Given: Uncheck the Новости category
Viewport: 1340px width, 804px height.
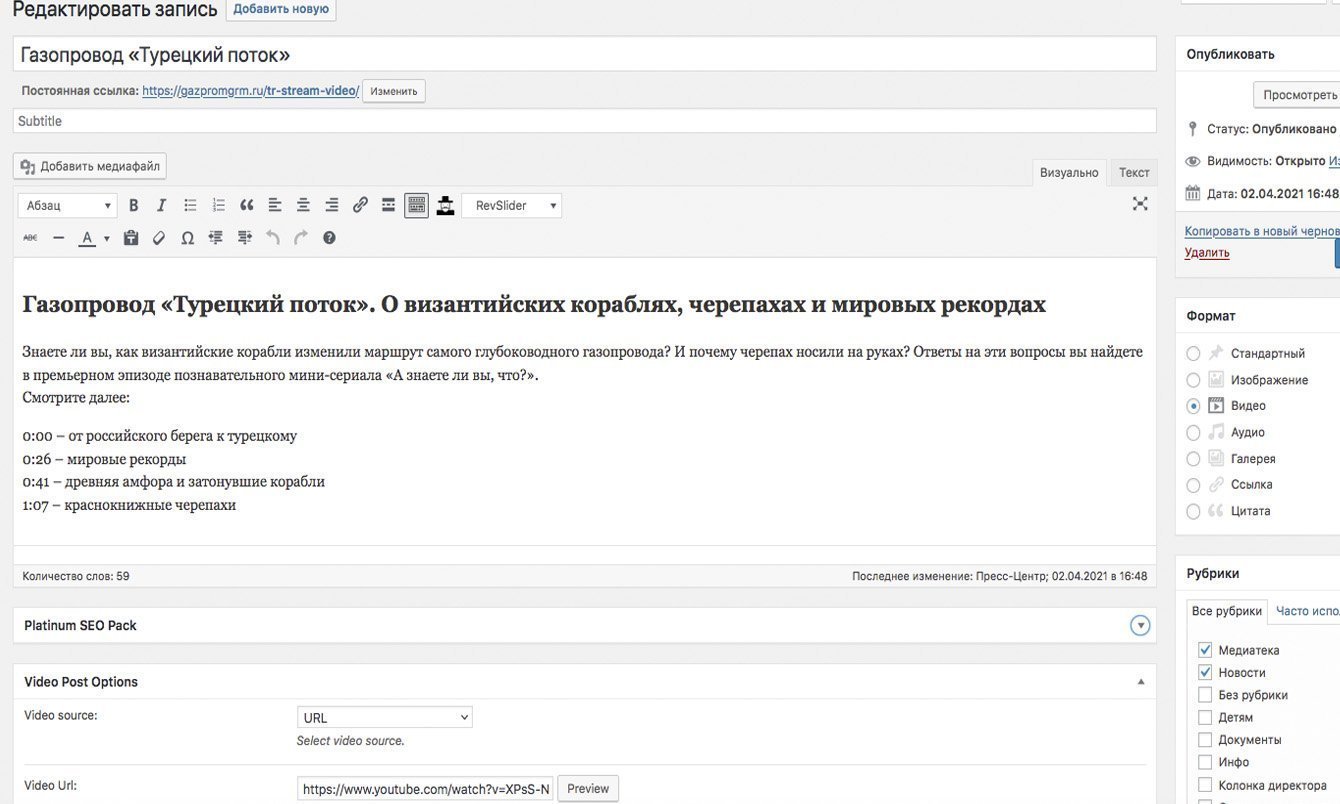Looking at the screenshot, I should click(1205, 673).
